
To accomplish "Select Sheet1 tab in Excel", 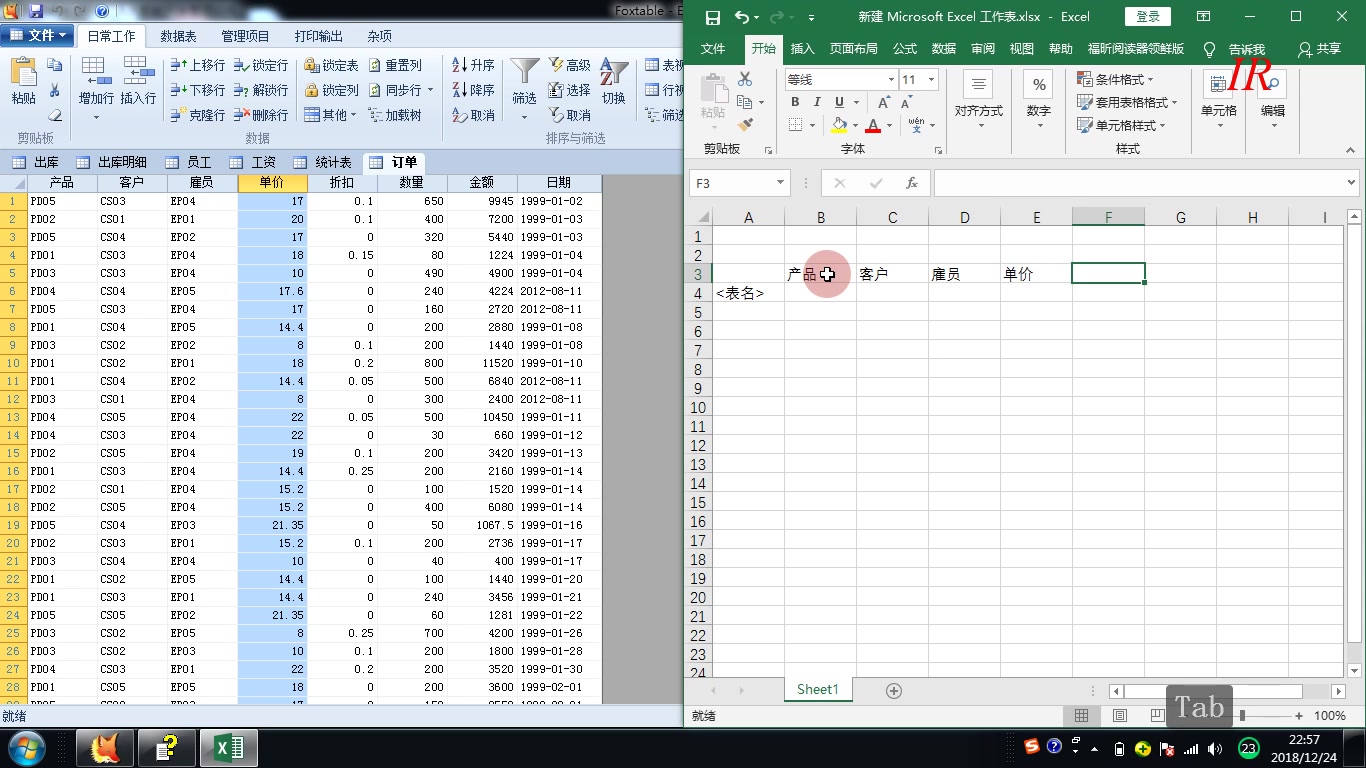I will click(x=817, y=690).
